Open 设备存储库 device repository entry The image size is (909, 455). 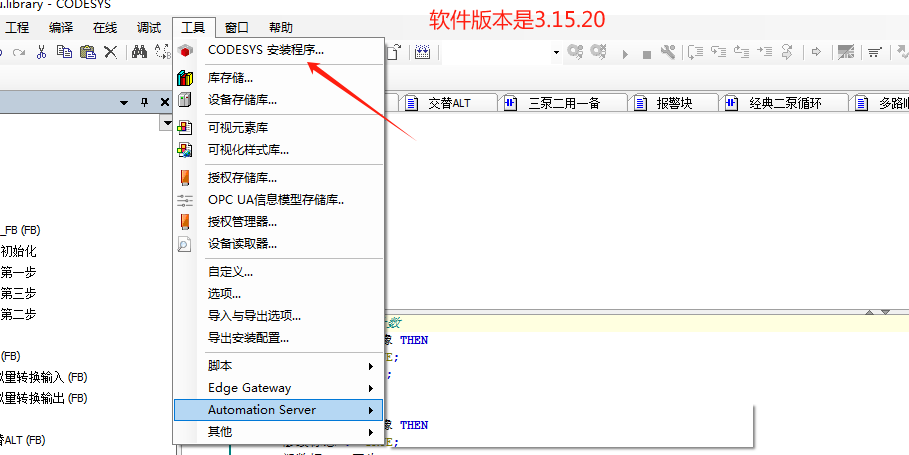pos(279,100)
